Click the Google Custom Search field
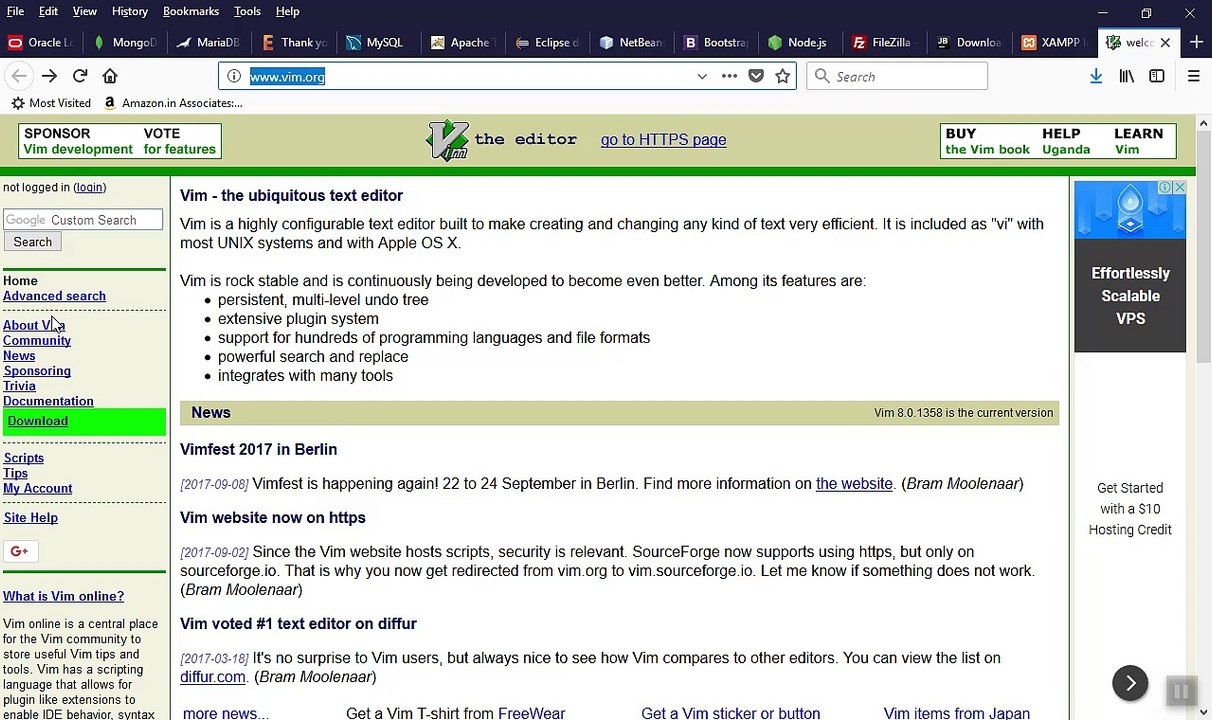This screenshot has height=720, width=1212. (83, 220)
